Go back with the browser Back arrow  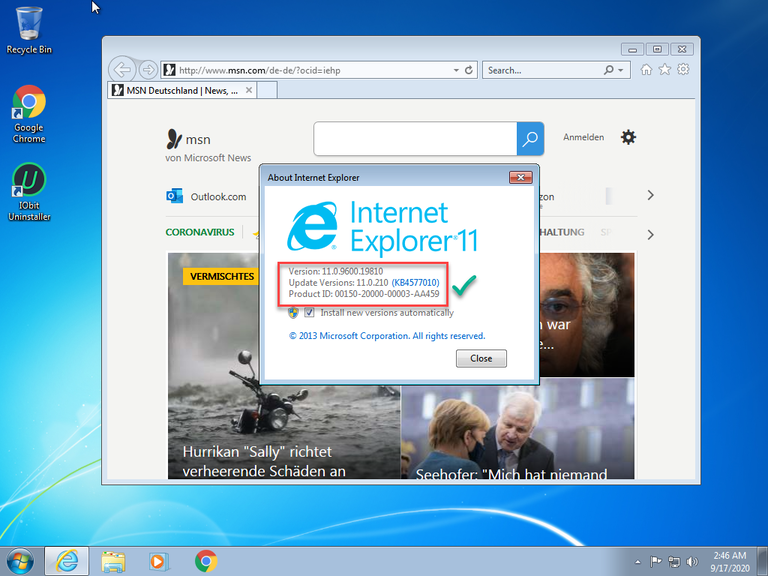(x=121, y=70)
